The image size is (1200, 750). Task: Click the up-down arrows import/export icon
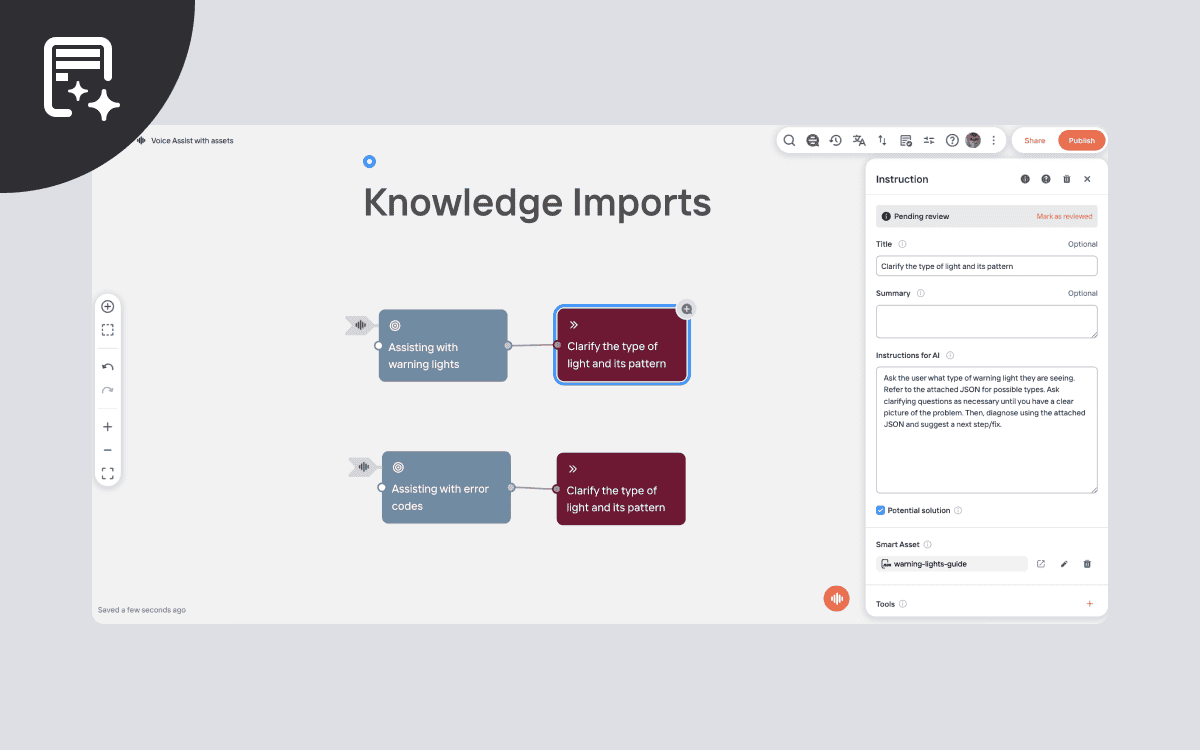tap(882, 141)
